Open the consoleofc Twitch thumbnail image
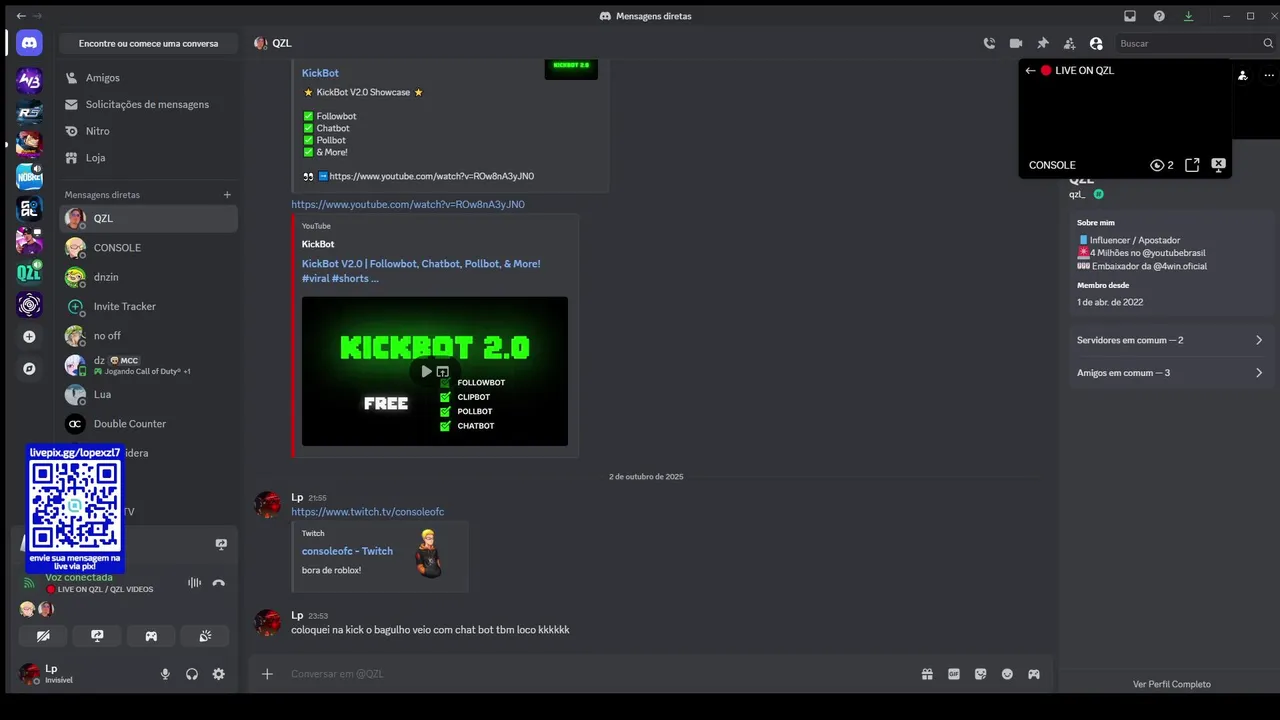 429,553
